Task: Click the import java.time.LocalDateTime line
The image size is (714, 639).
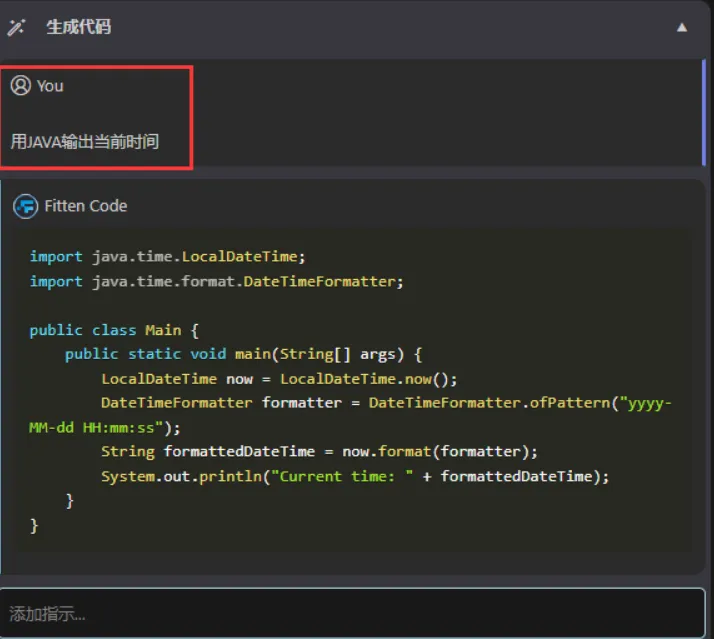Action: 167,257
